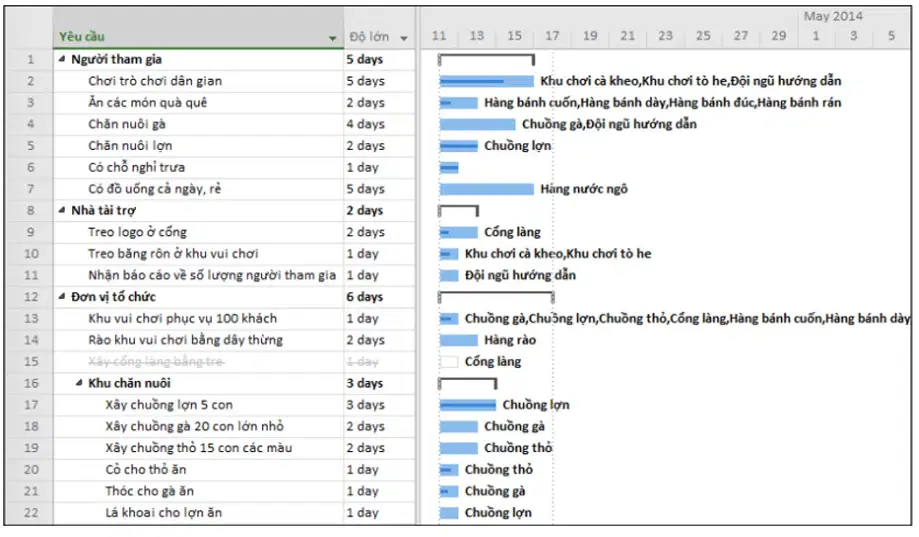
Task: Select task Chăn nuôi gà
Action: pos(127,124)
